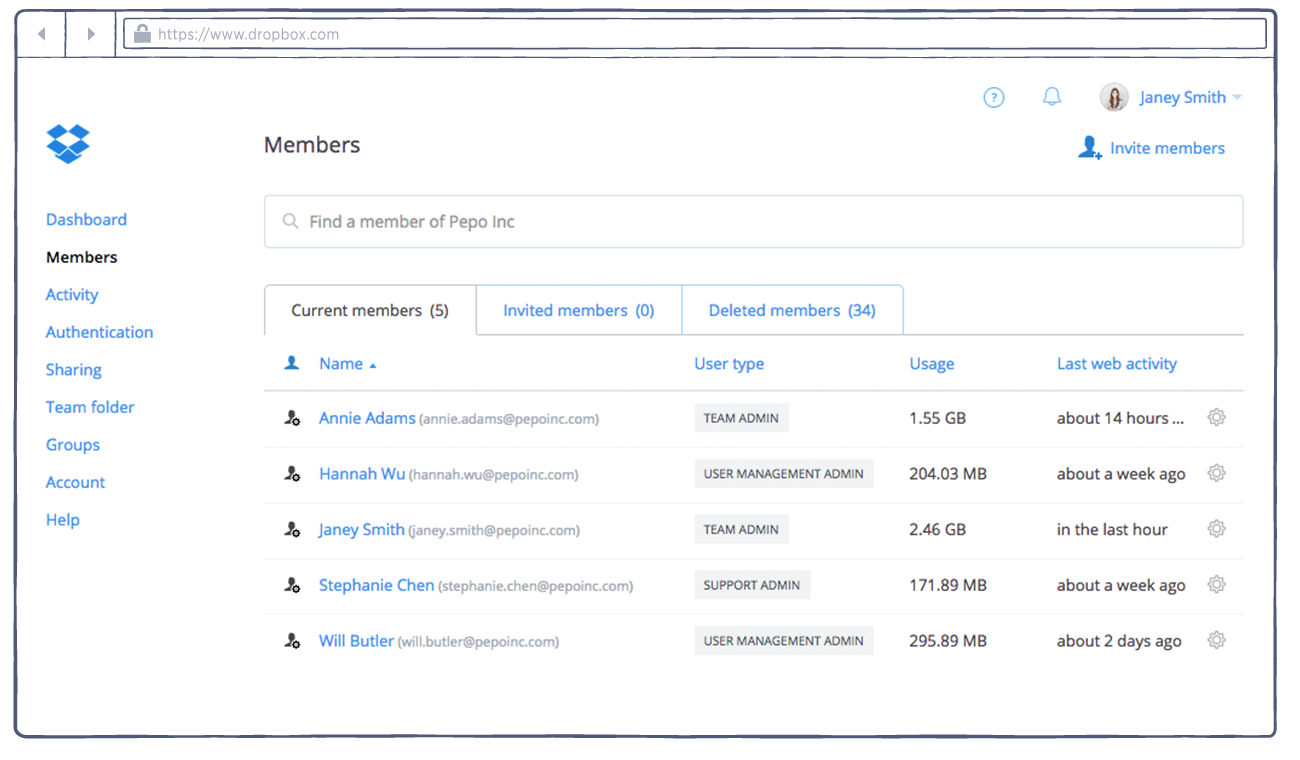The height and width of the screenshot is (760, 1300).
Task: Click the gear icon in Will Butler's row
Action: pos(1216,641)
